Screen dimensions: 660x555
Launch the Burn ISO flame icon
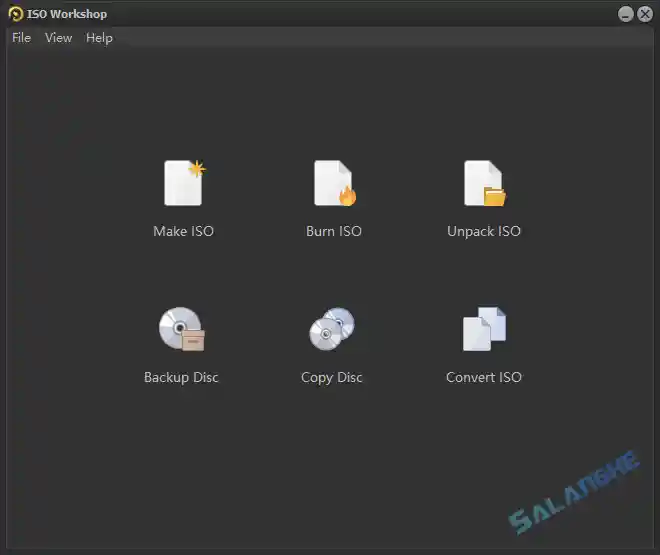pos(335,183)
